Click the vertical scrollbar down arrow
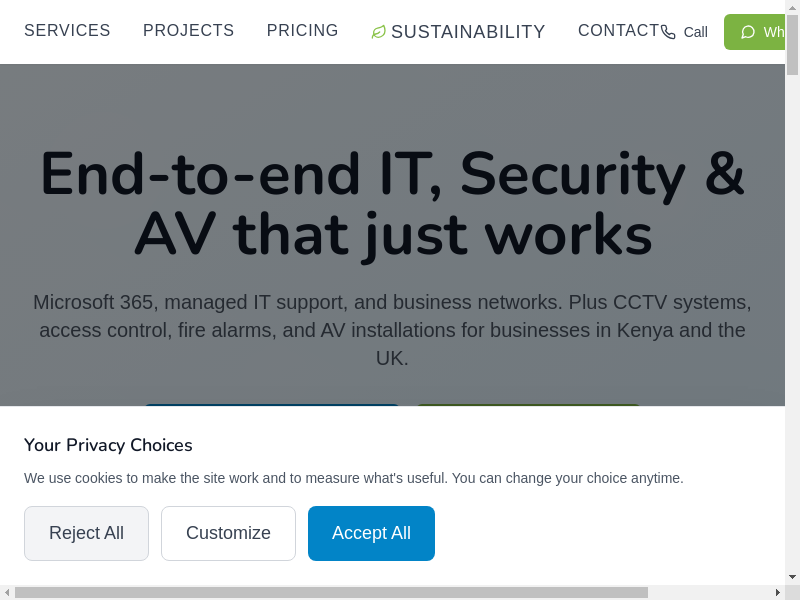800x600 pixels. [792, 577]
